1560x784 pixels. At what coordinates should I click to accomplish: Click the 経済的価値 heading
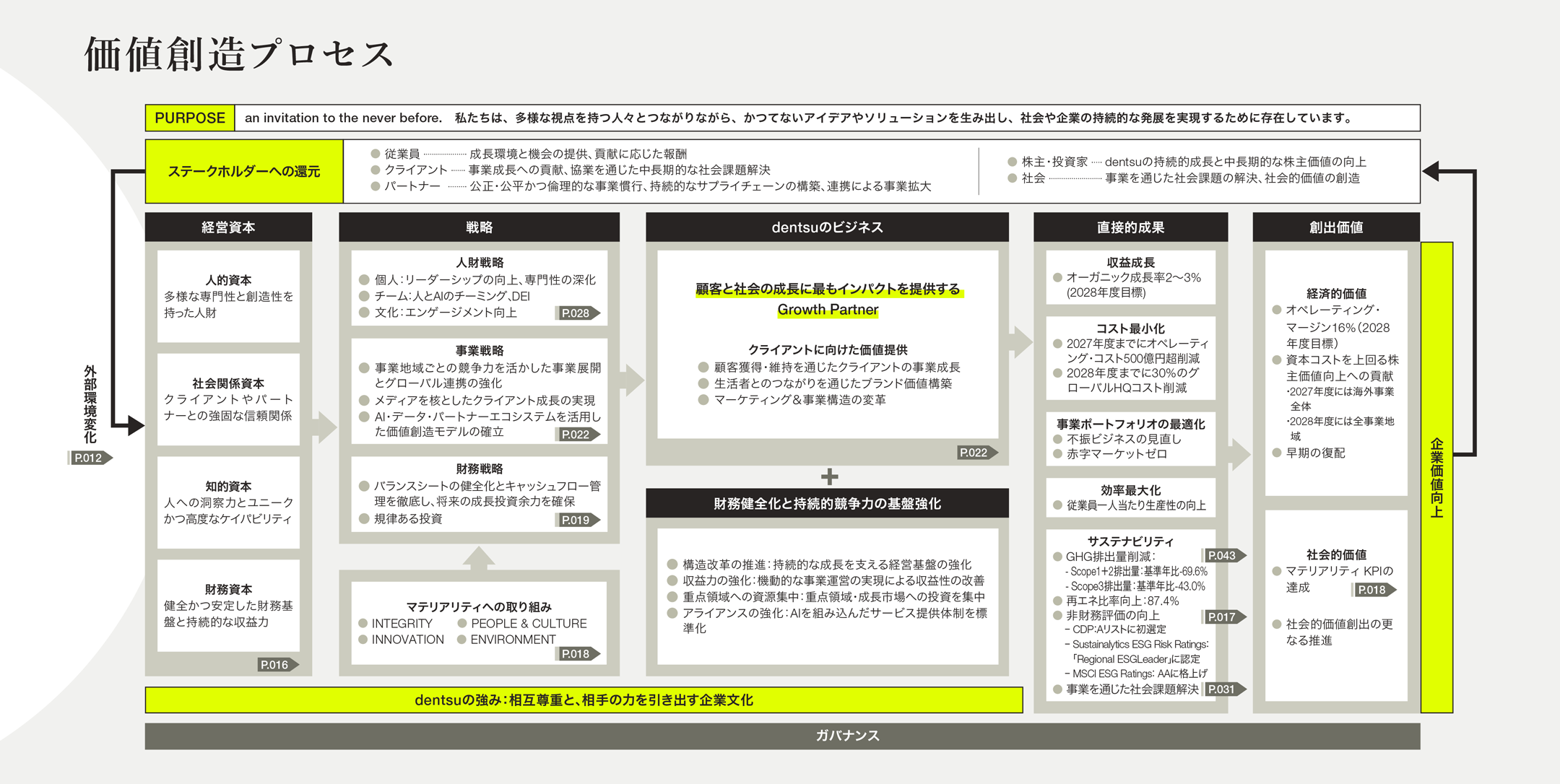pos(1336,293)
